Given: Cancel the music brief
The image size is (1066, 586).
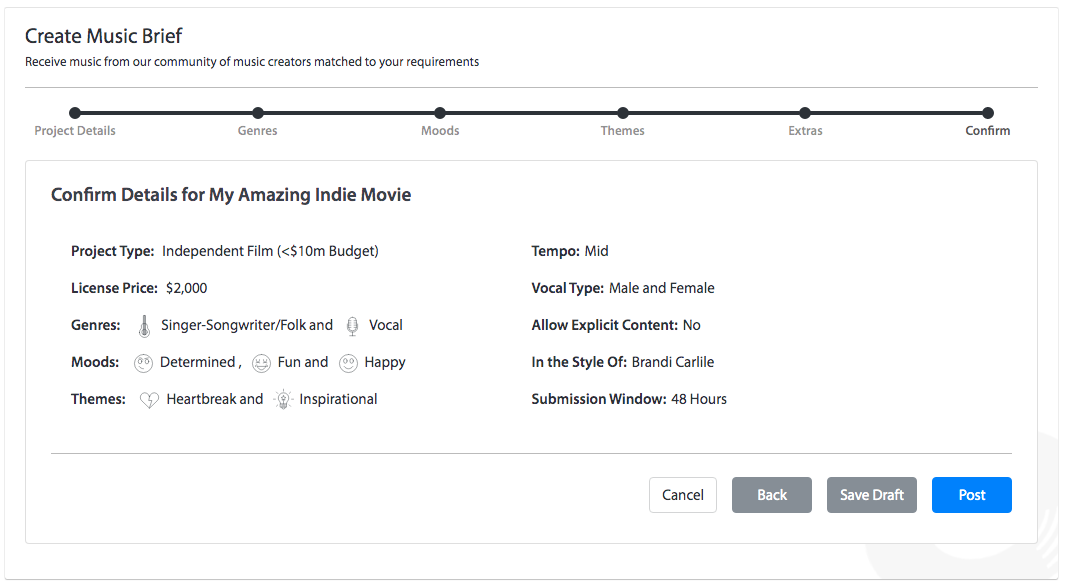Looking at the screenshot, I should tap(683, 495).
